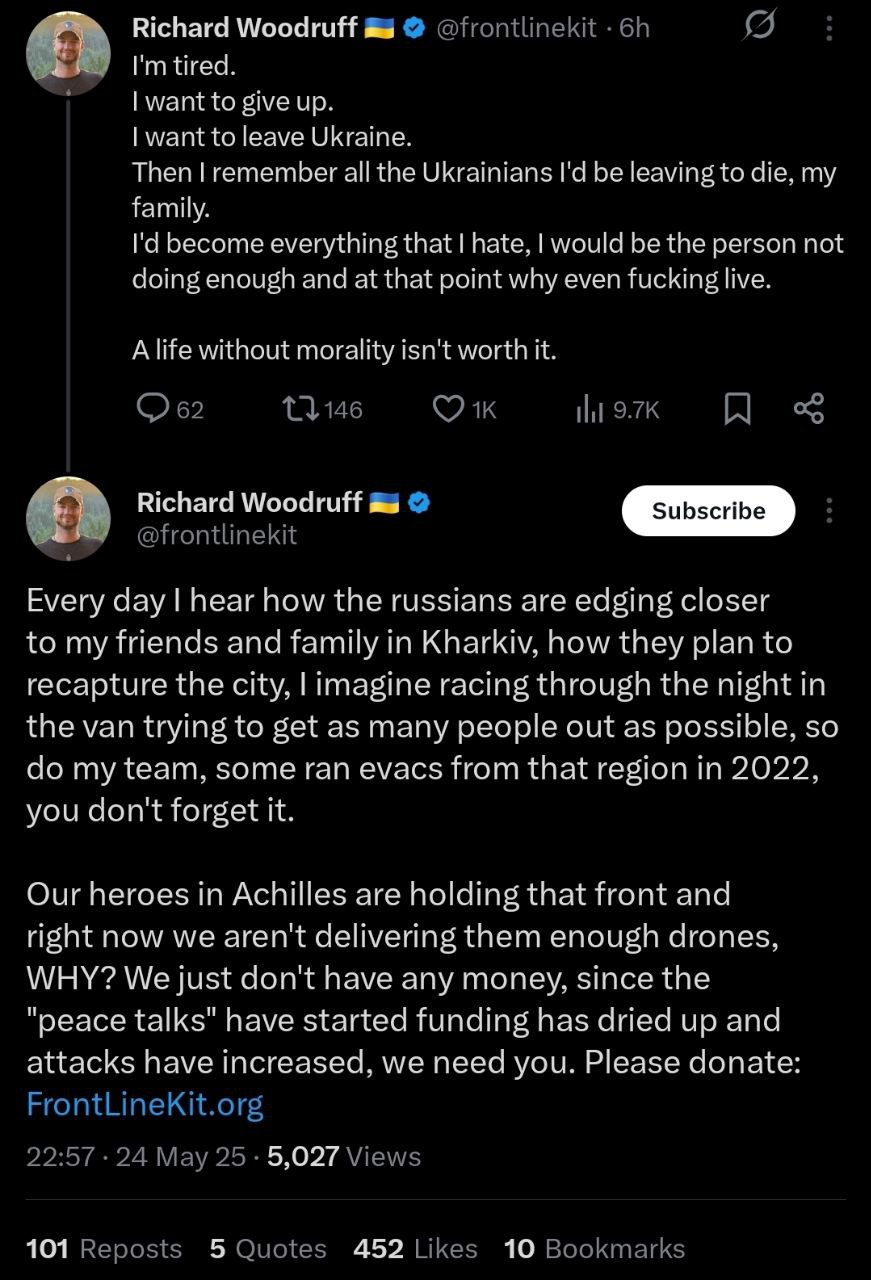Bookmark the first tweet
871x1280 pixels.
(x=737, y=408)
